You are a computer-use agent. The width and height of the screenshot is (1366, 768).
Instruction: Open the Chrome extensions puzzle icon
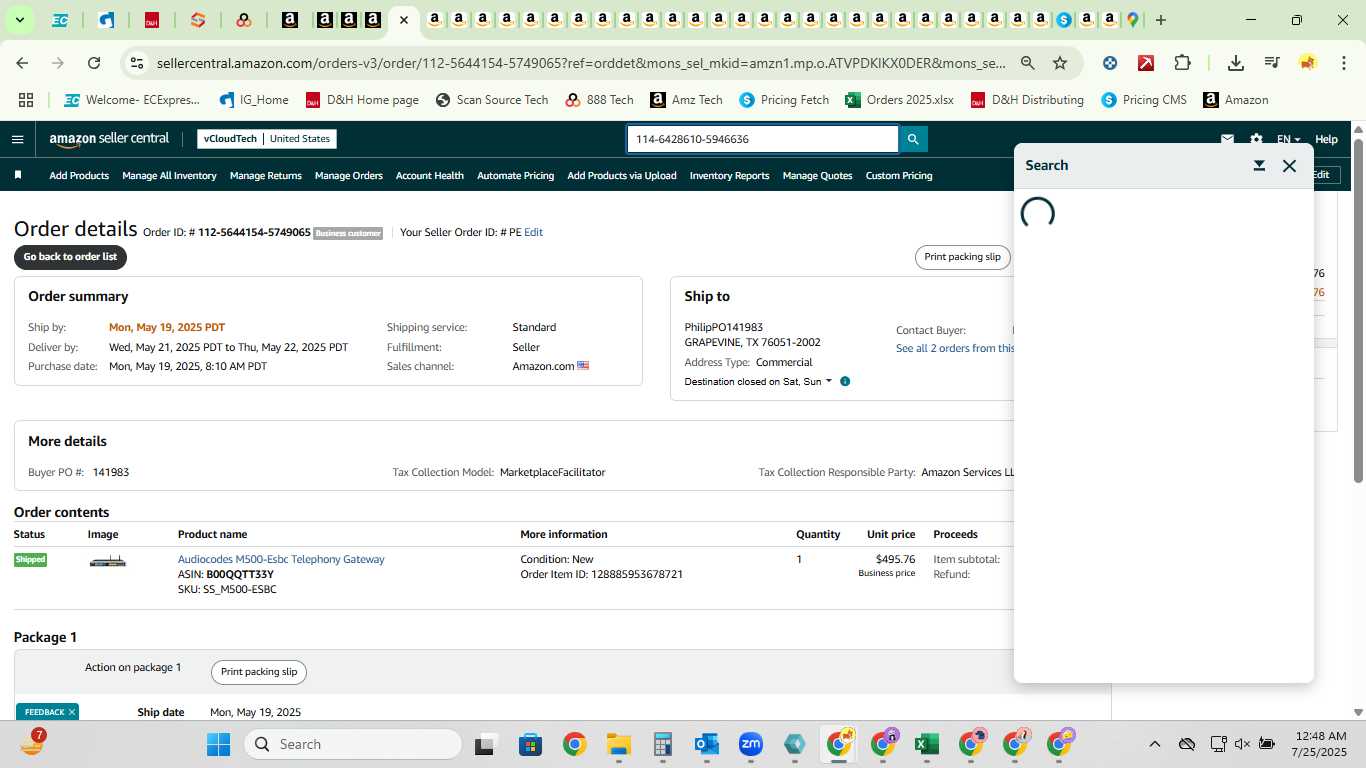pyautogui.click(x=1182, y=63)
